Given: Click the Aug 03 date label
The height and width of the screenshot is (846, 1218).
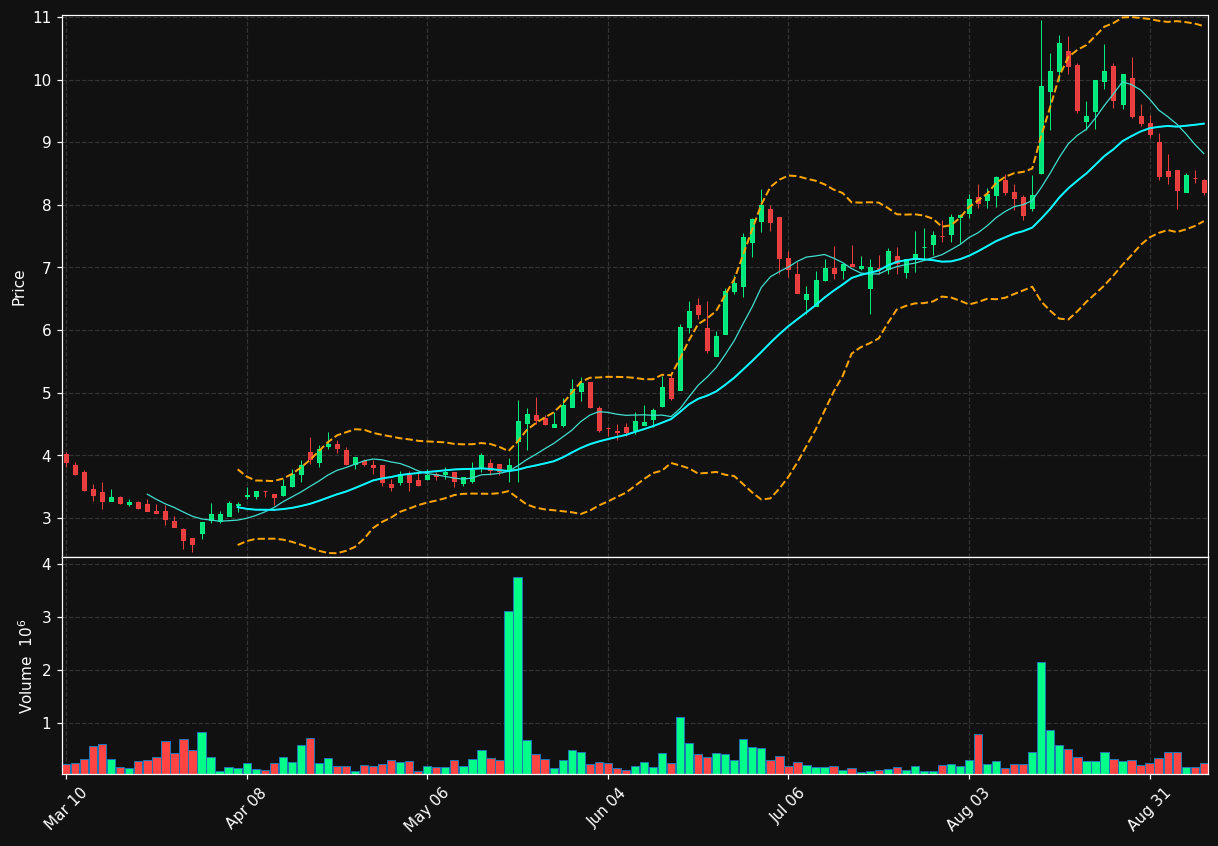Looking at the screenshot, I should pos(967,808).
